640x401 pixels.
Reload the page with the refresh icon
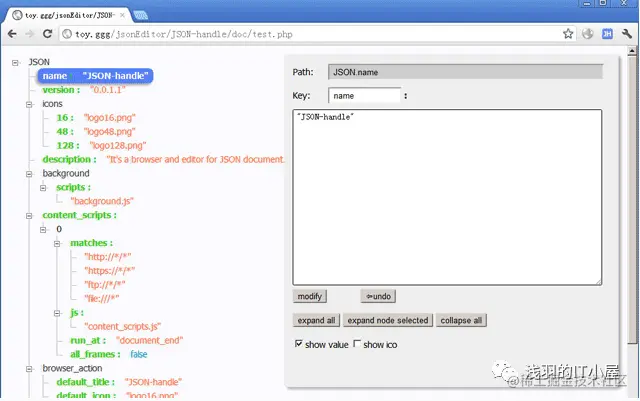pyautogui.click(x=47, y=33)
